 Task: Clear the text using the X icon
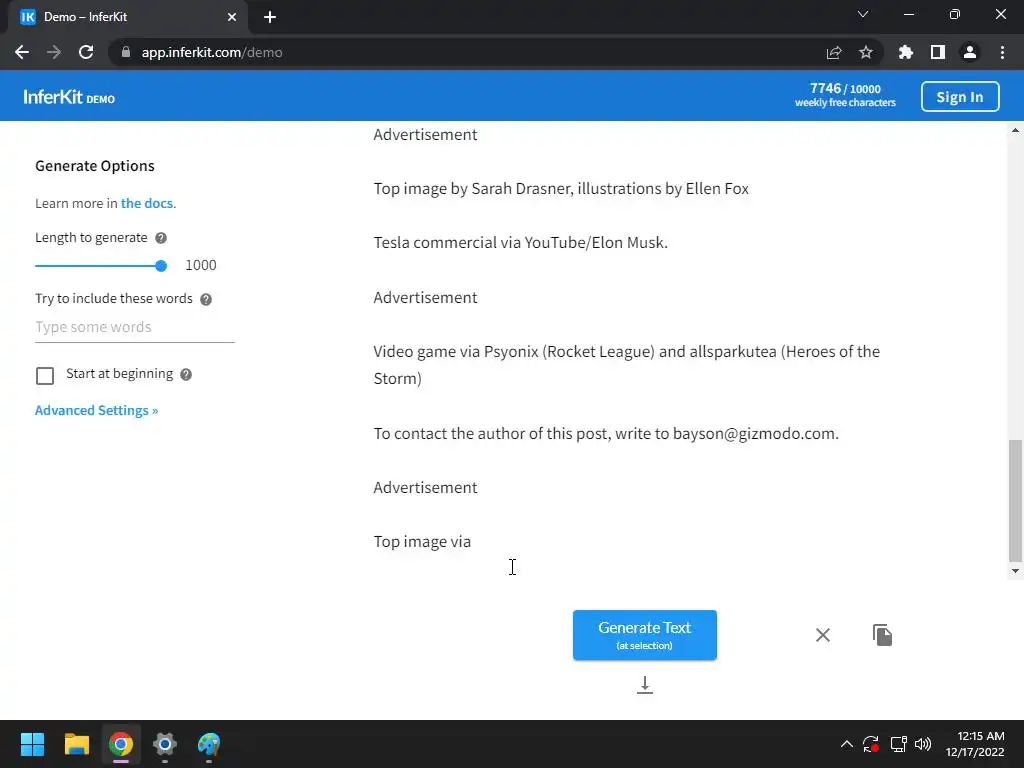823,635
